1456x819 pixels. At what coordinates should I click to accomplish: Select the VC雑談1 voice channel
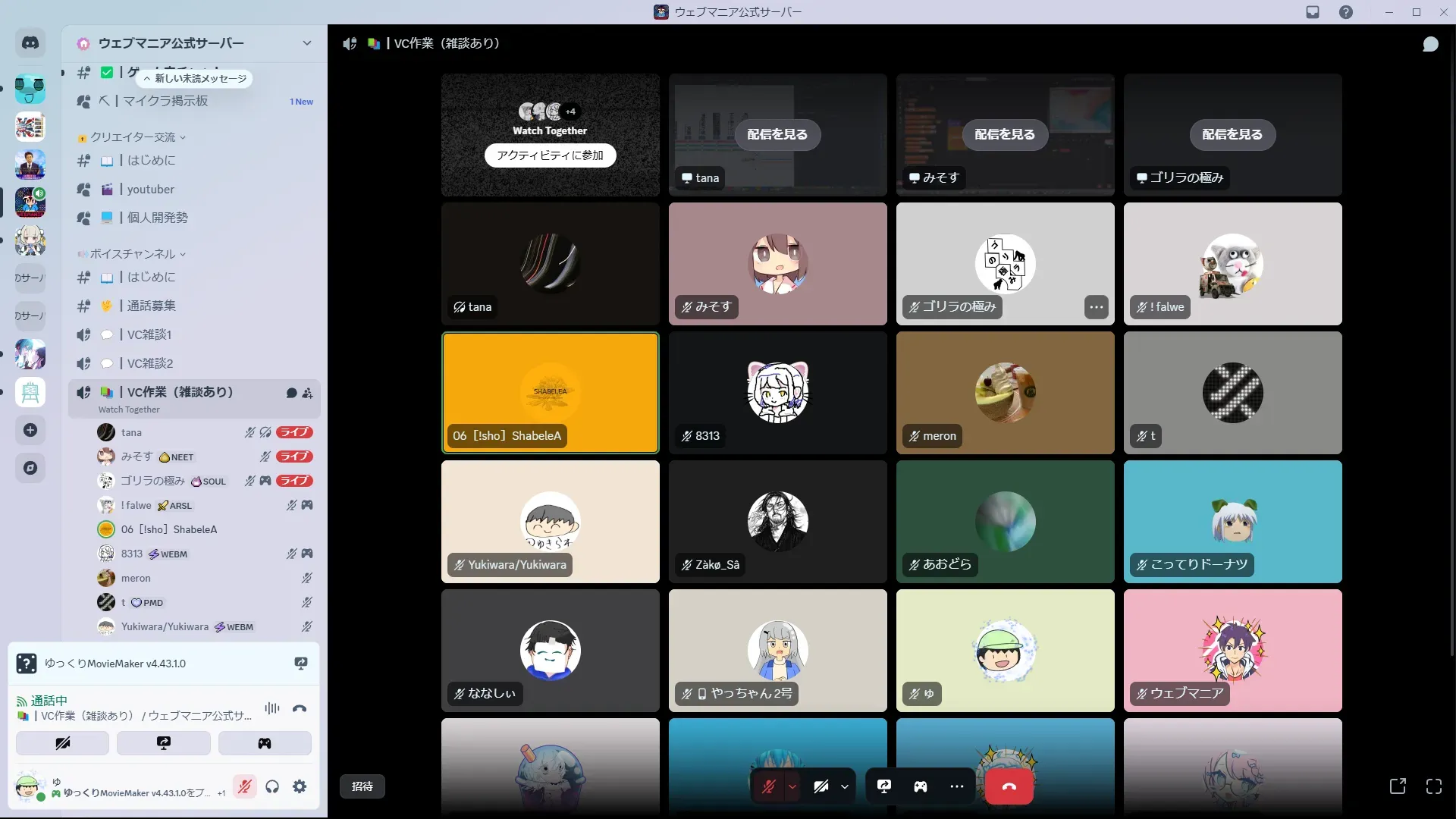coord(149,334)
